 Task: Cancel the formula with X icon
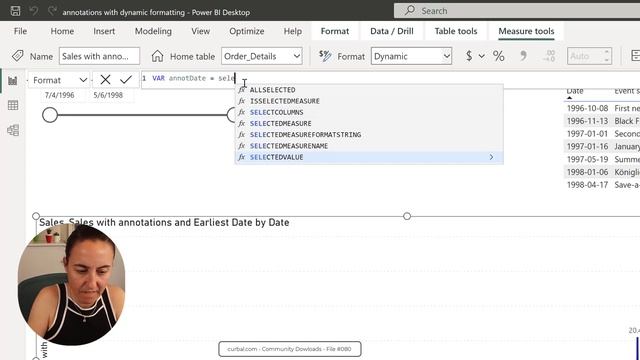point(105,80)
